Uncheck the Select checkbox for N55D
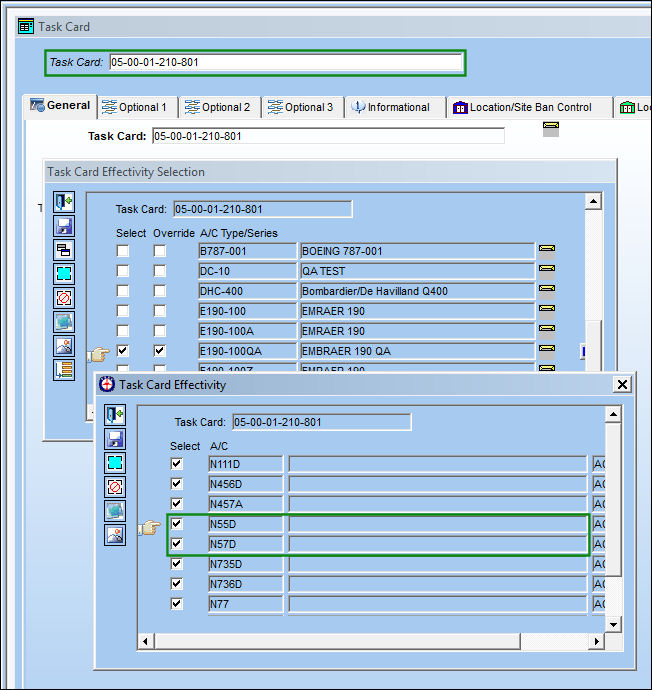 176,524
